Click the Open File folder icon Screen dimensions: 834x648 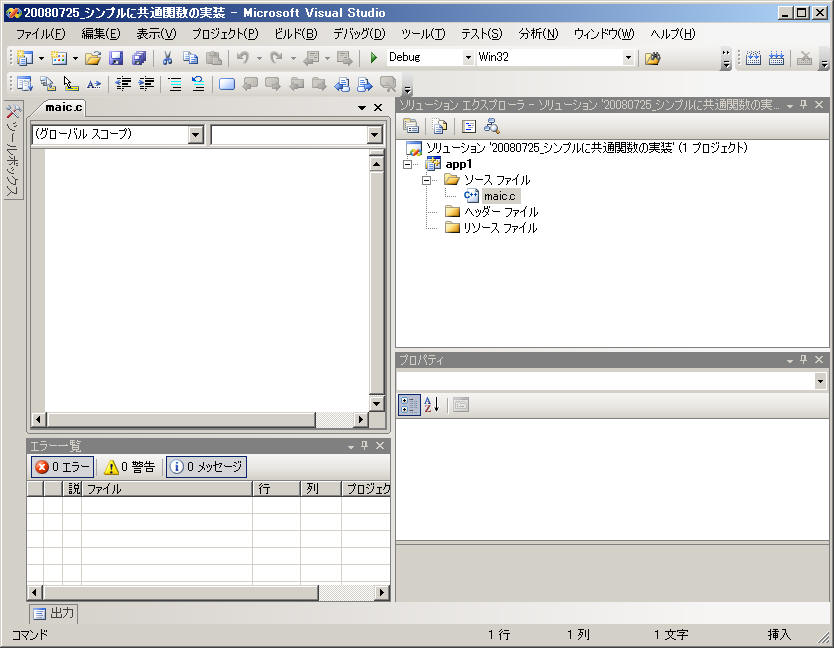pos(93,58)
